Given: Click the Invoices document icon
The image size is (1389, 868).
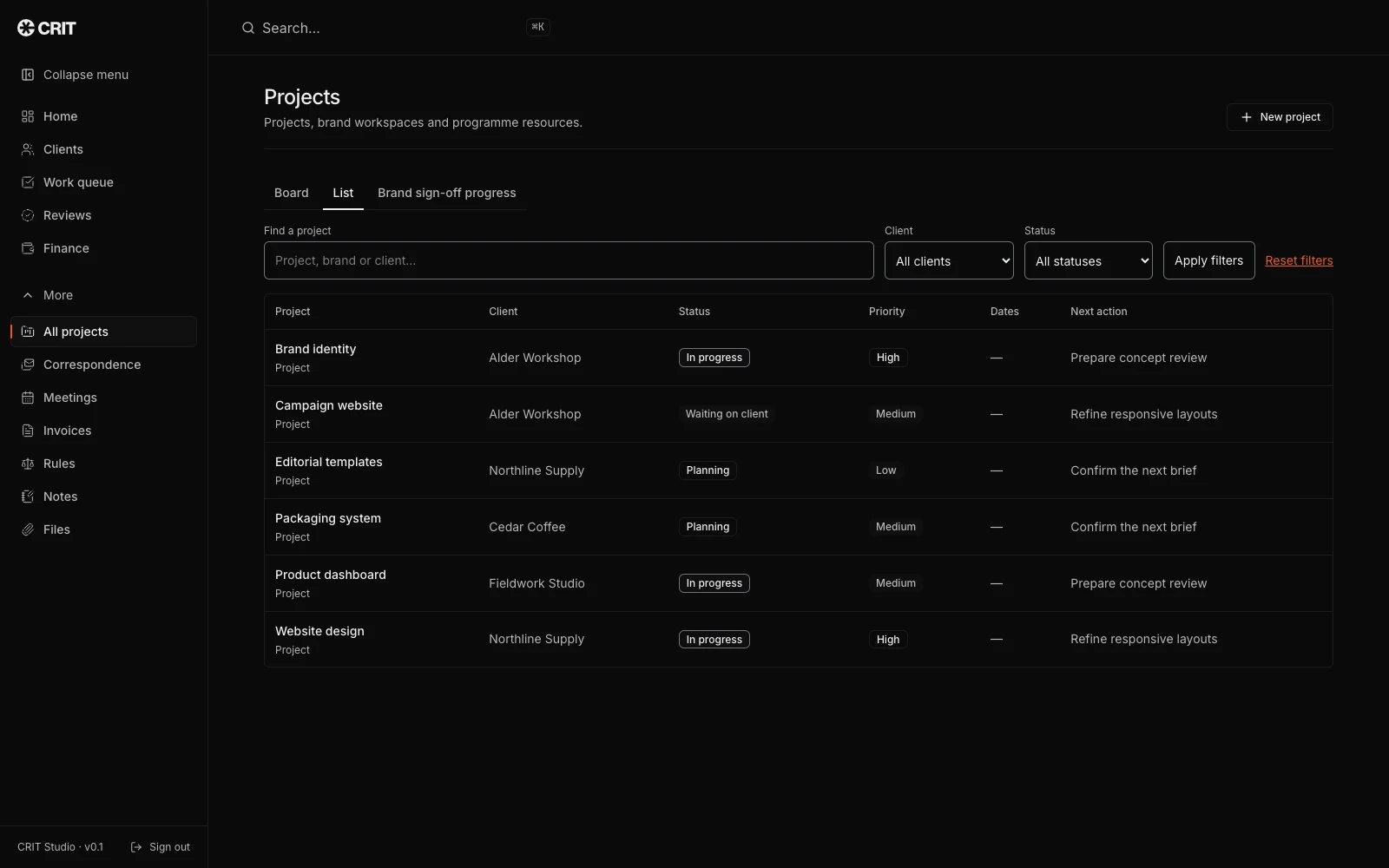Looking at the screenshot, I should [x=28, y=431].
